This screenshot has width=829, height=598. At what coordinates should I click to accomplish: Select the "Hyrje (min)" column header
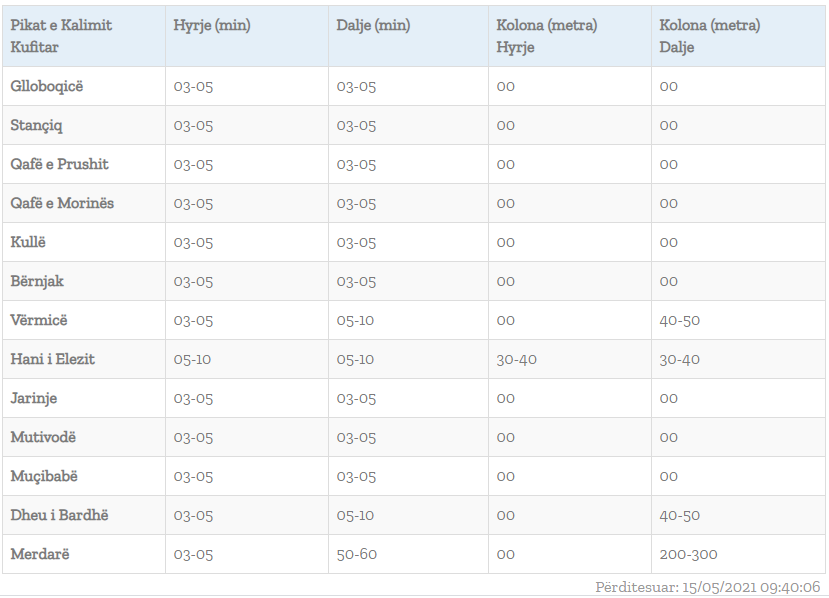[212, 26]
